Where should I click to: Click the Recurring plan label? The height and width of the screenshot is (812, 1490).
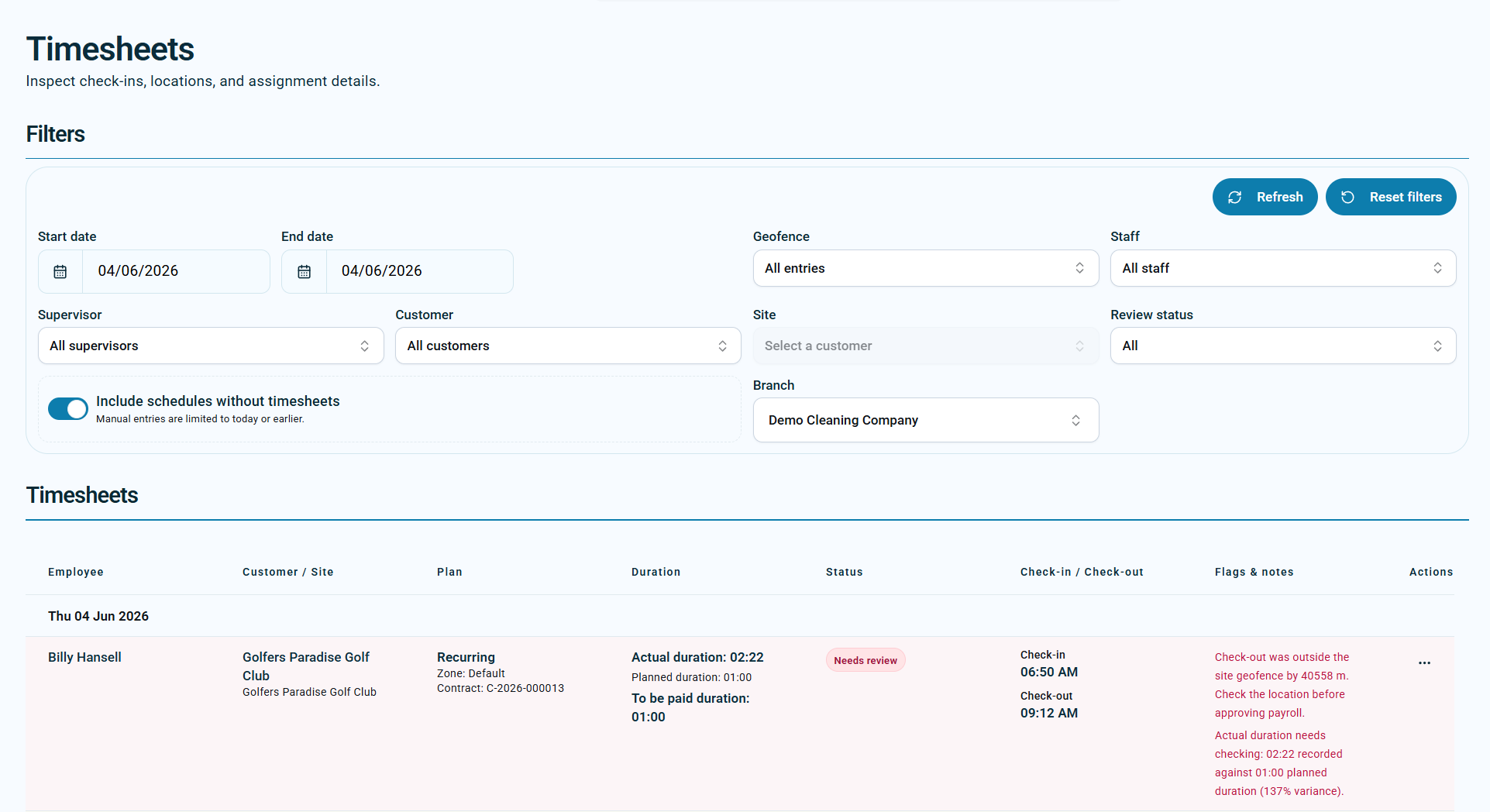tap(466, 657)
